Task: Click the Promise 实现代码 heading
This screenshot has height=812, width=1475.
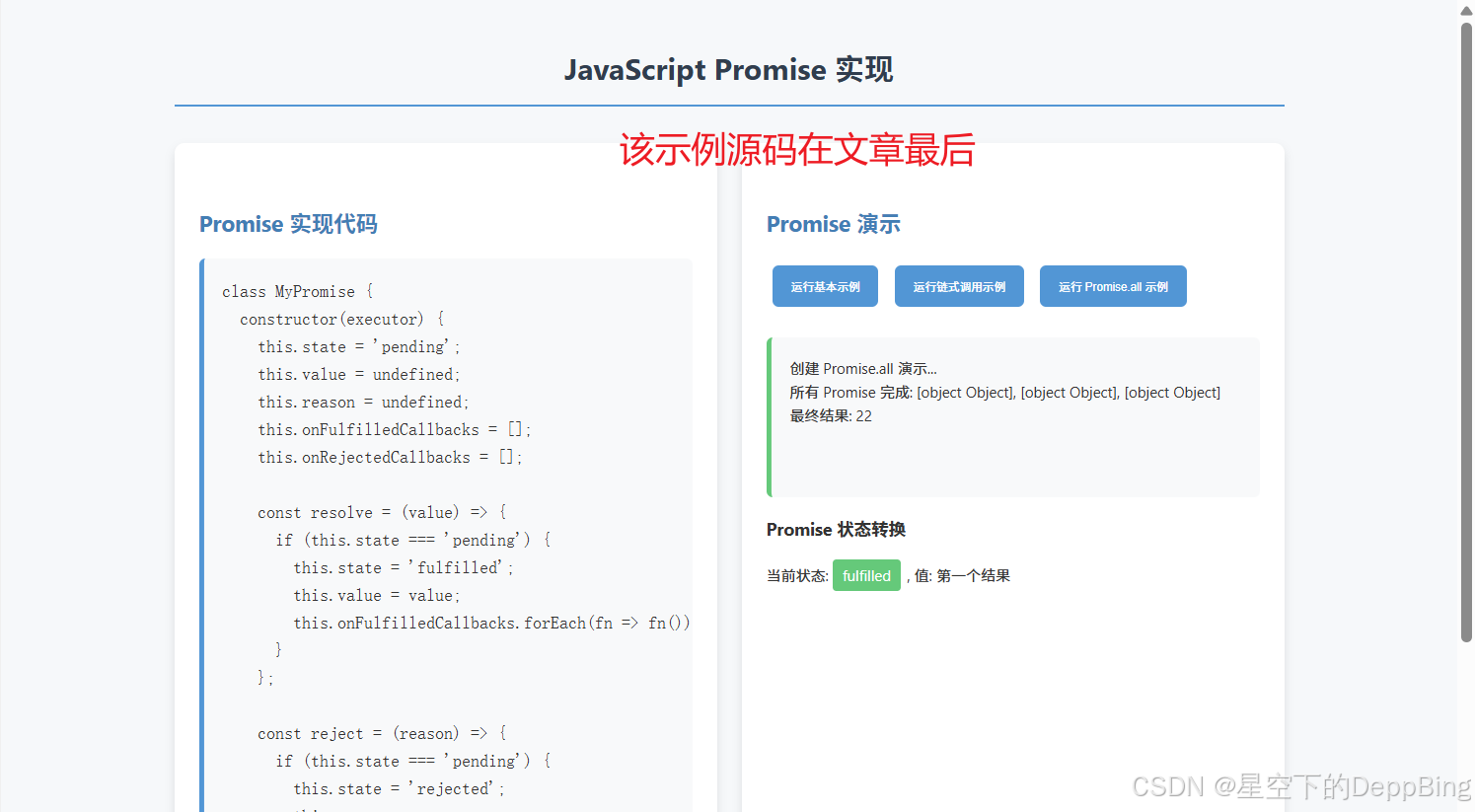Action: [288, 224]
